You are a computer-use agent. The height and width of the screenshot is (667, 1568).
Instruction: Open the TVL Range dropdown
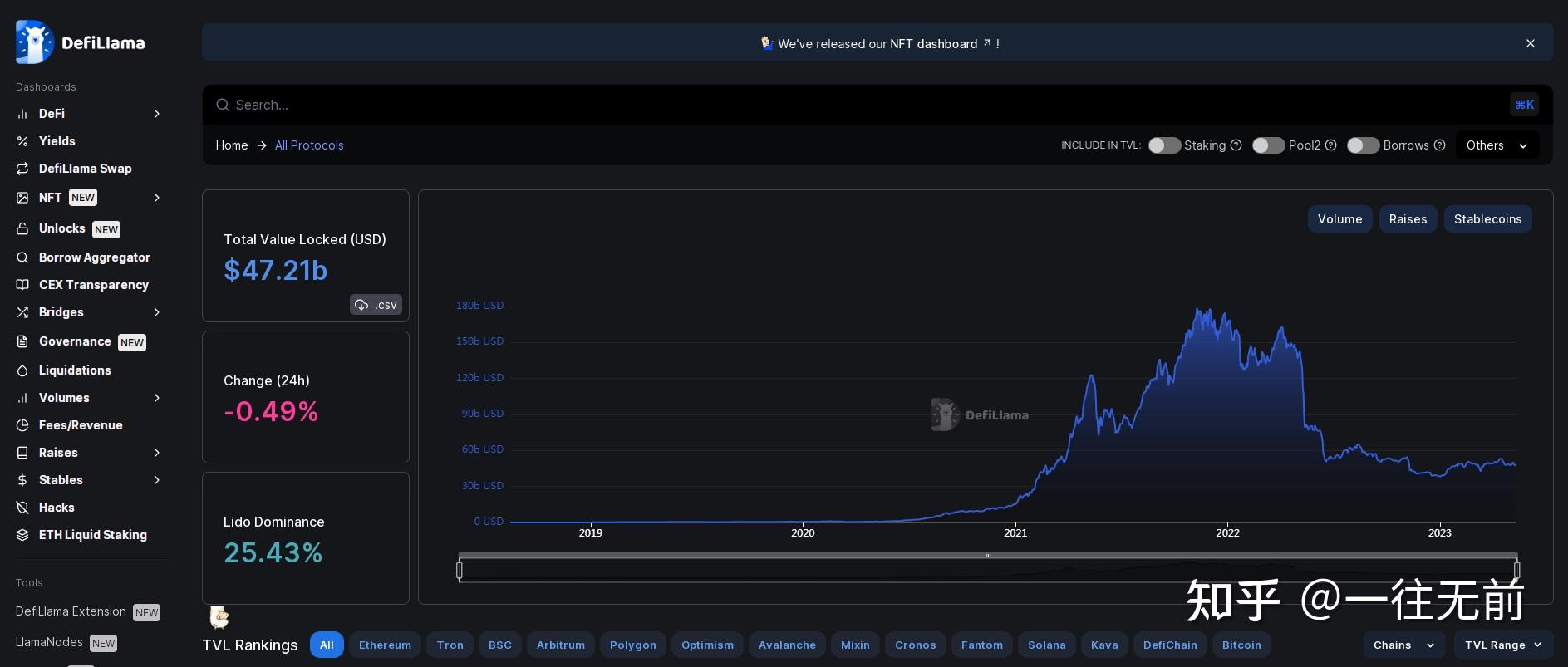tap(1503, 645)
